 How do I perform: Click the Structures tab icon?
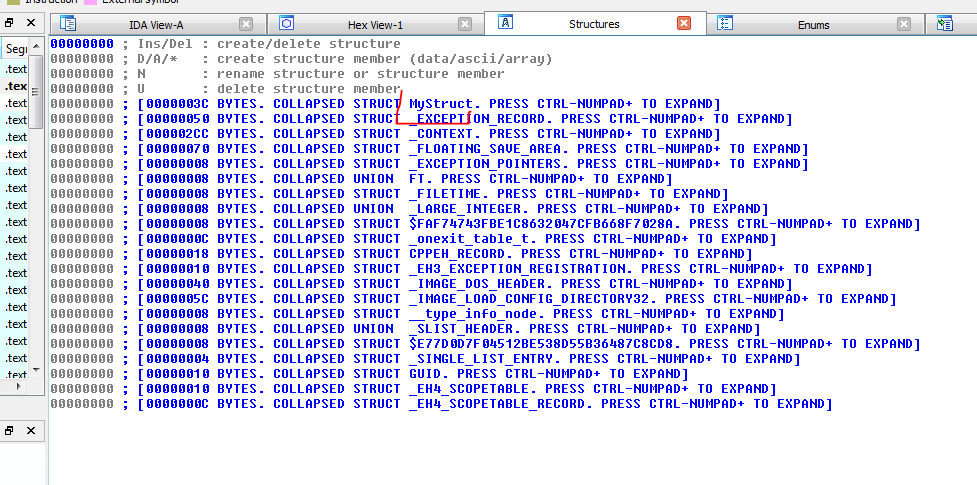coord(505,22)
